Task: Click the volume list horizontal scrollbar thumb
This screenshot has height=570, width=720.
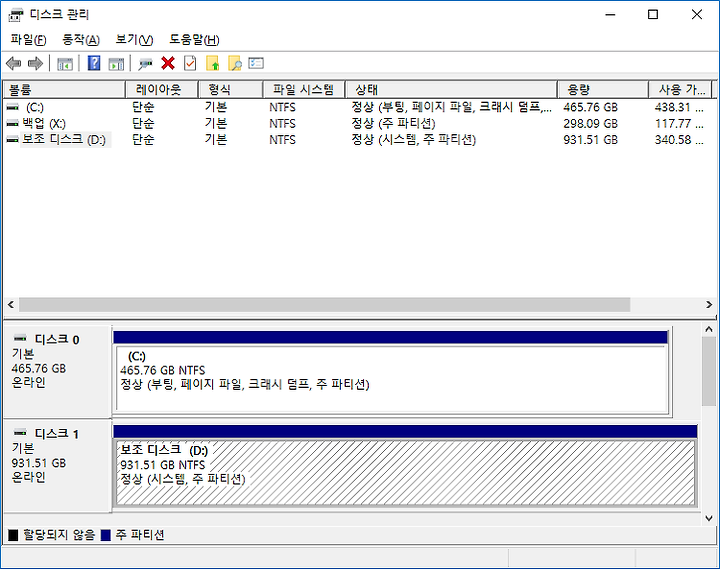Action: click(x=324, y=304)
